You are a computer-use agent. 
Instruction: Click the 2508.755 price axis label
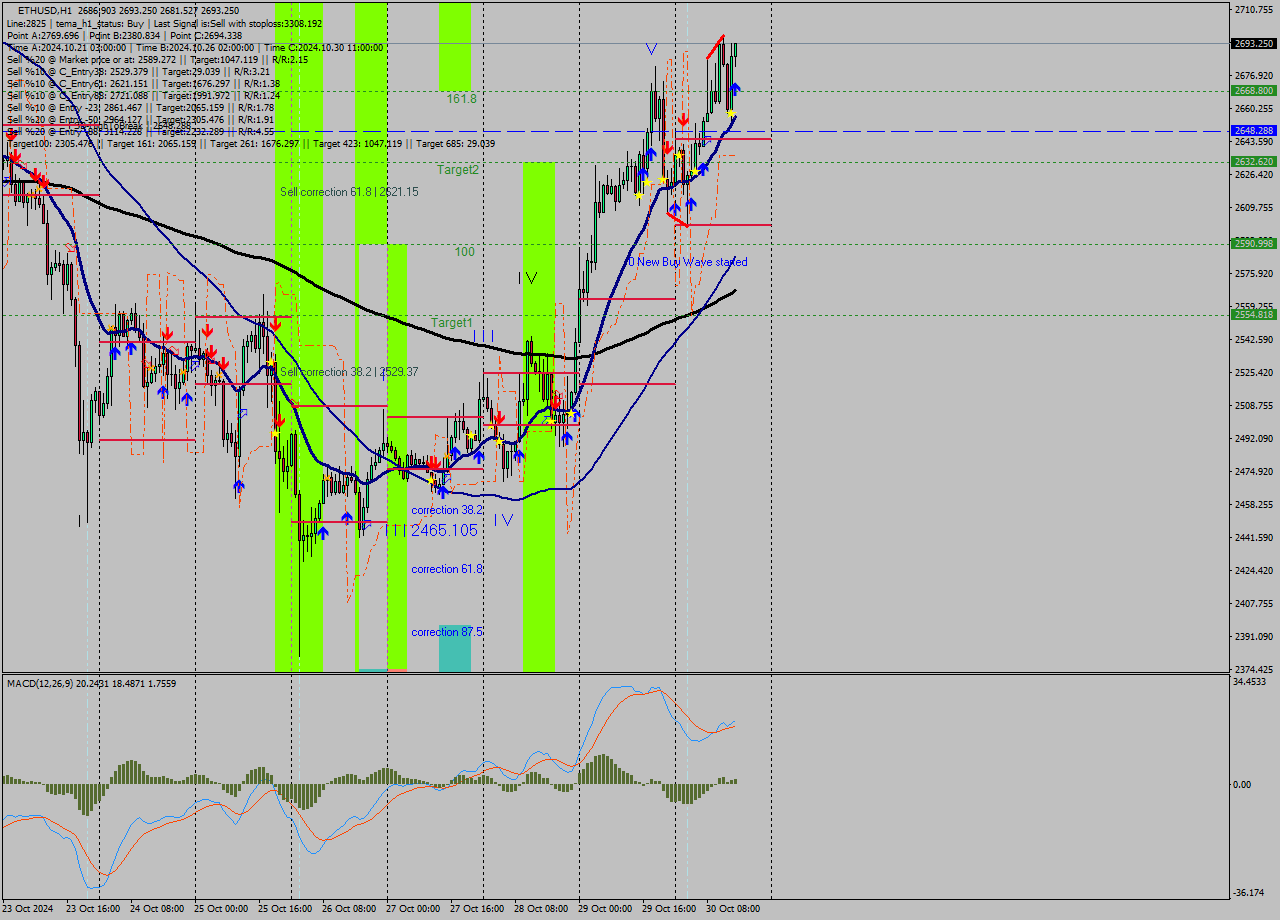[x=1254, y=406]
